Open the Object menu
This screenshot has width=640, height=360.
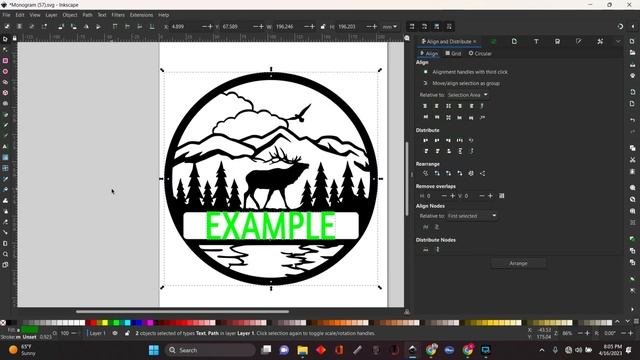pos(70,15)
